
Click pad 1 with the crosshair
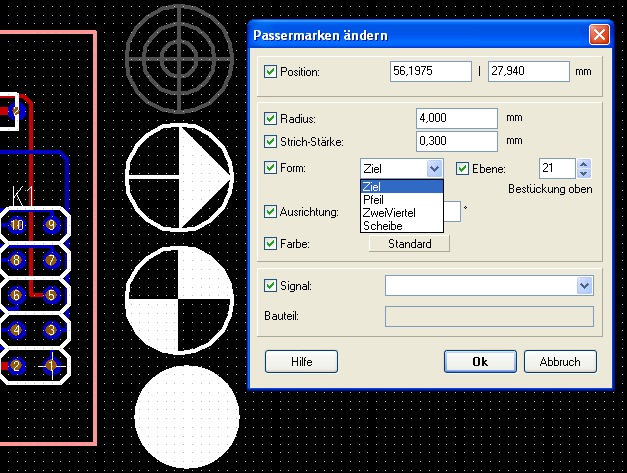point(51,366)
